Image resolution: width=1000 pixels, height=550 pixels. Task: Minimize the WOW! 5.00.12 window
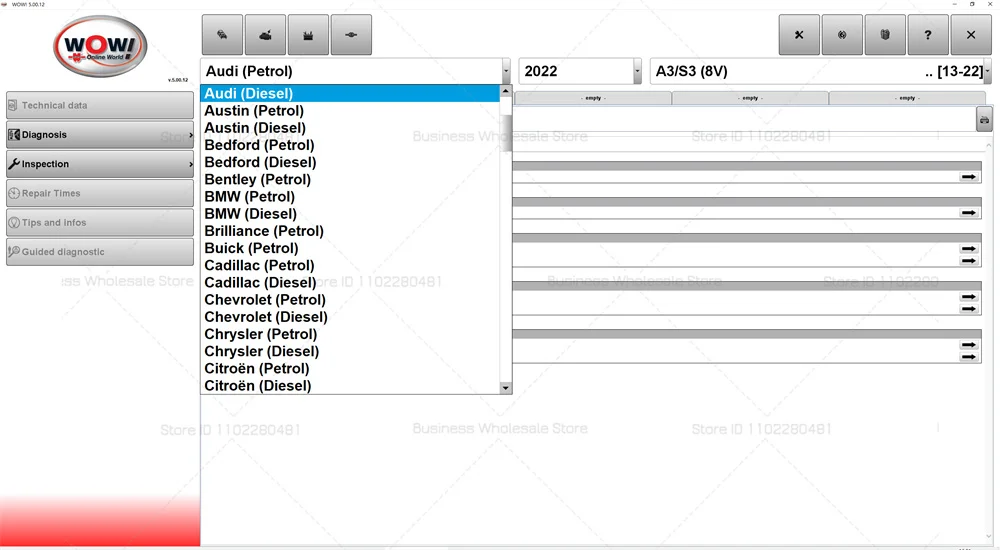pos(954,4)
